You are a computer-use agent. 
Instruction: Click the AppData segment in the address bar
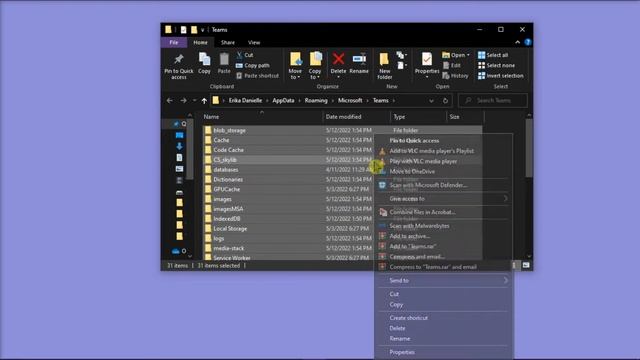click(x=283, y=100)
